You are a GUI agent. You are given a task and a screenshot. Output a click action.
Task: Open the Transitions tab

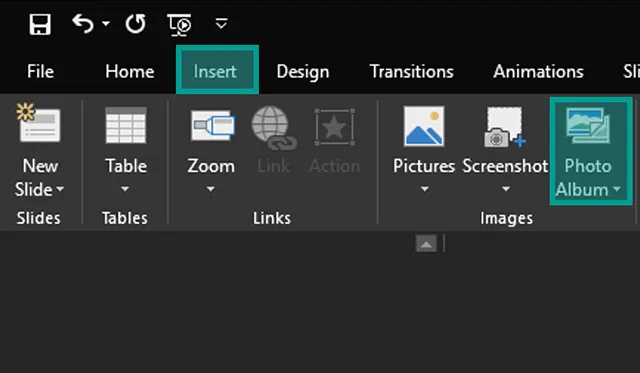(x=411, y=71)
